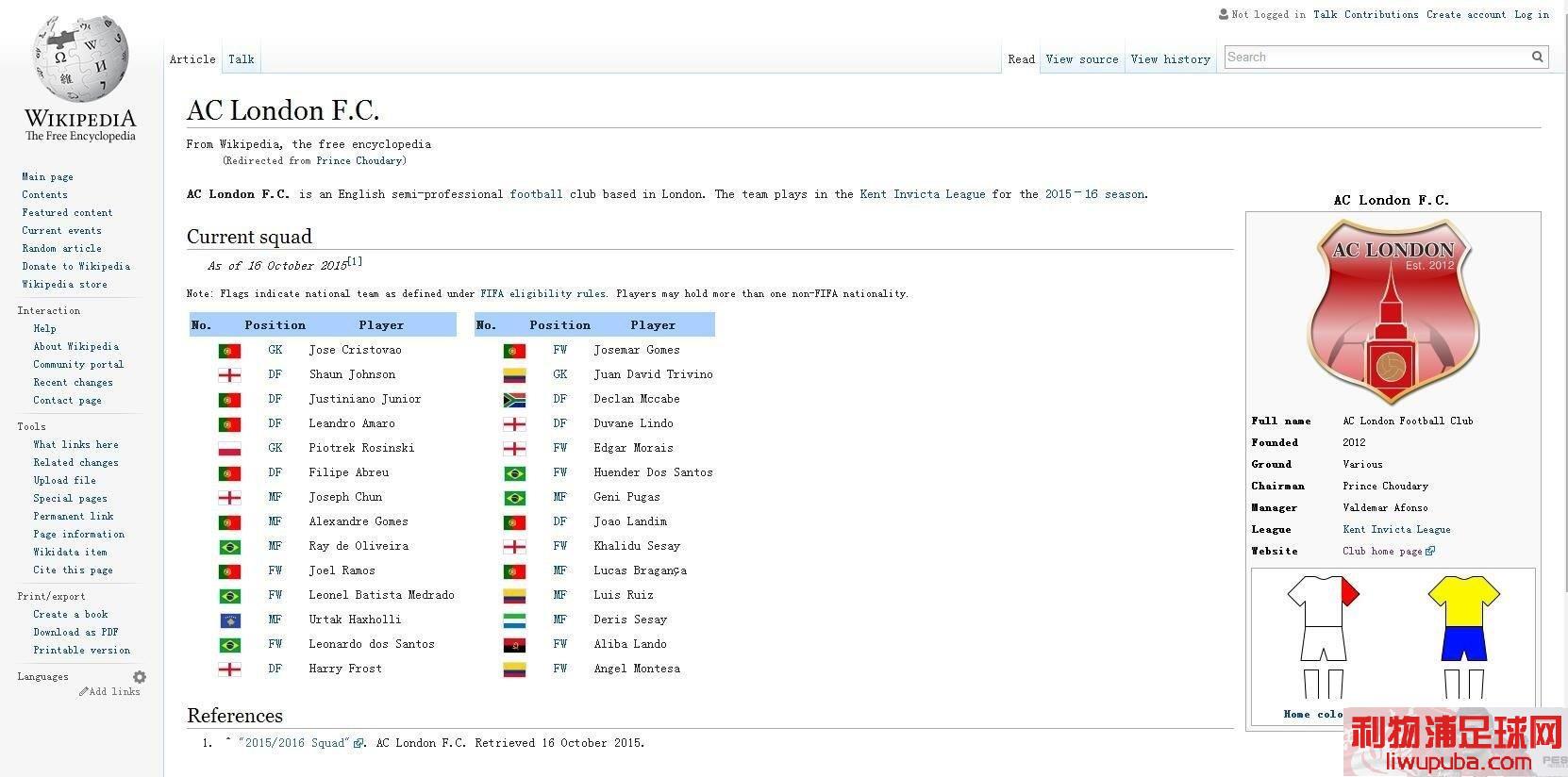The width and height of the screenshot is (1568, 777).
Task: Click the external link icon after Club home page
Action: 1430,552
